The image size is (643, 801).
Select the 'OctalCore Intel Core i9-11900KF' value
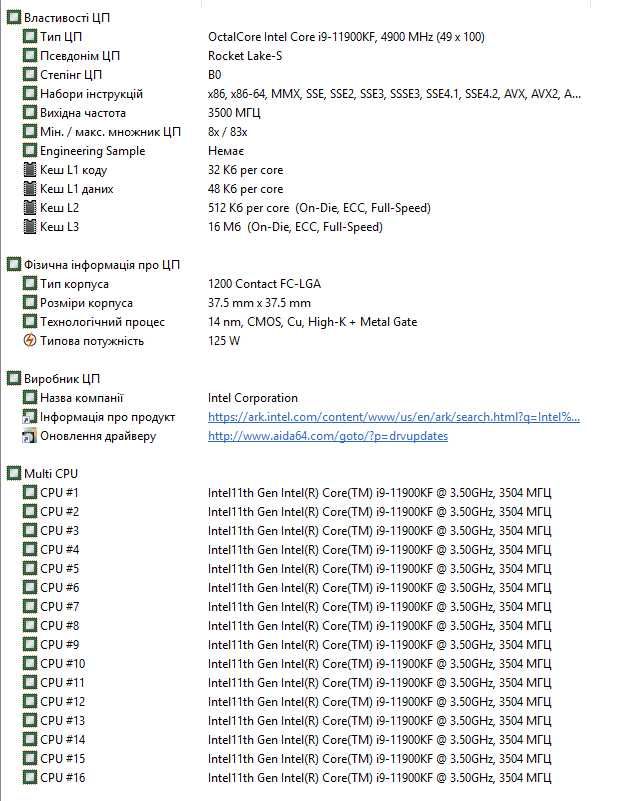click(x=346, y=37)
